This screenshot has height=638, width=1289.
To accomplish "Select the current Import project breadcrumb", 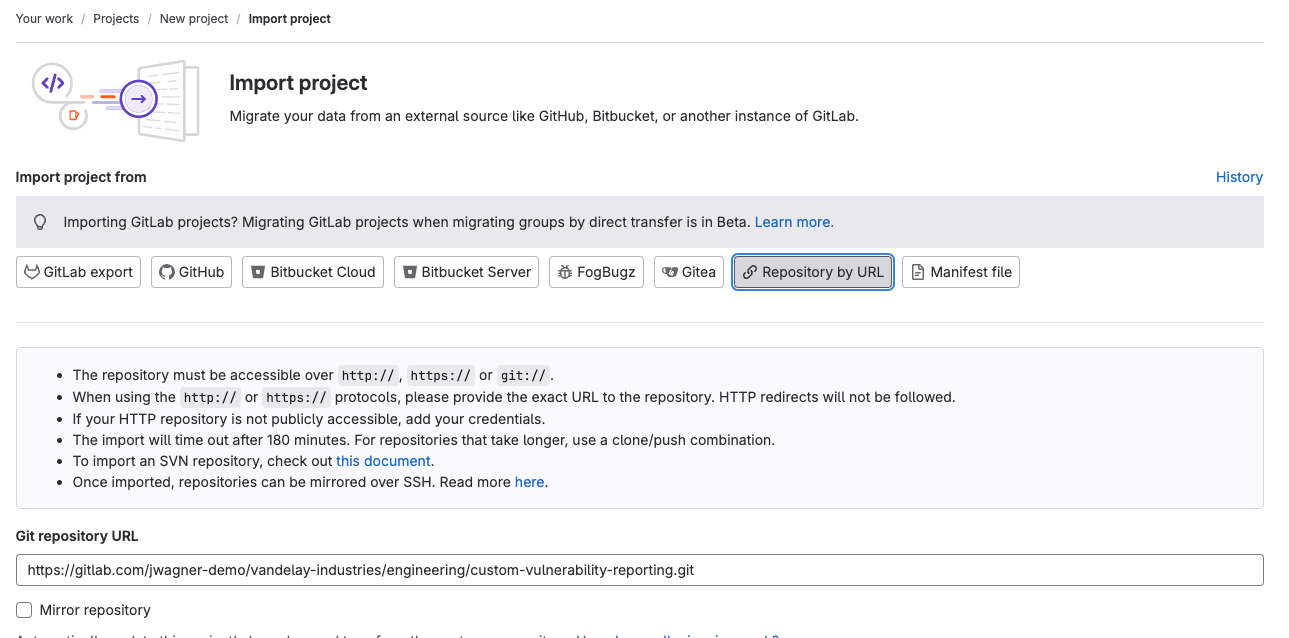I will tap(289, 19).
